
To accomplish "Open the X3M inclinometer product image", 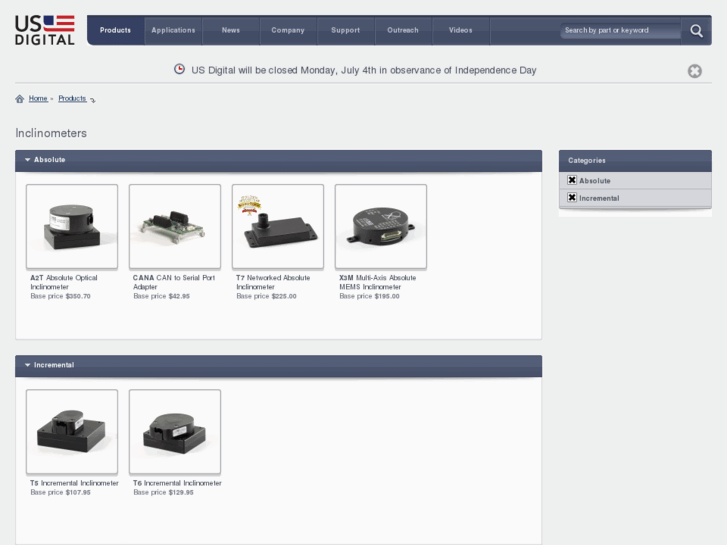I will (381, 226).
